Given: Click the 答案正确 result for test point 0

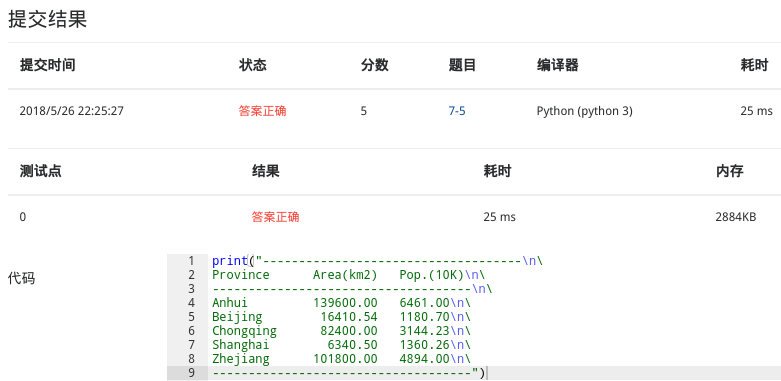Looking at the screenshot, I should point(275,217).
